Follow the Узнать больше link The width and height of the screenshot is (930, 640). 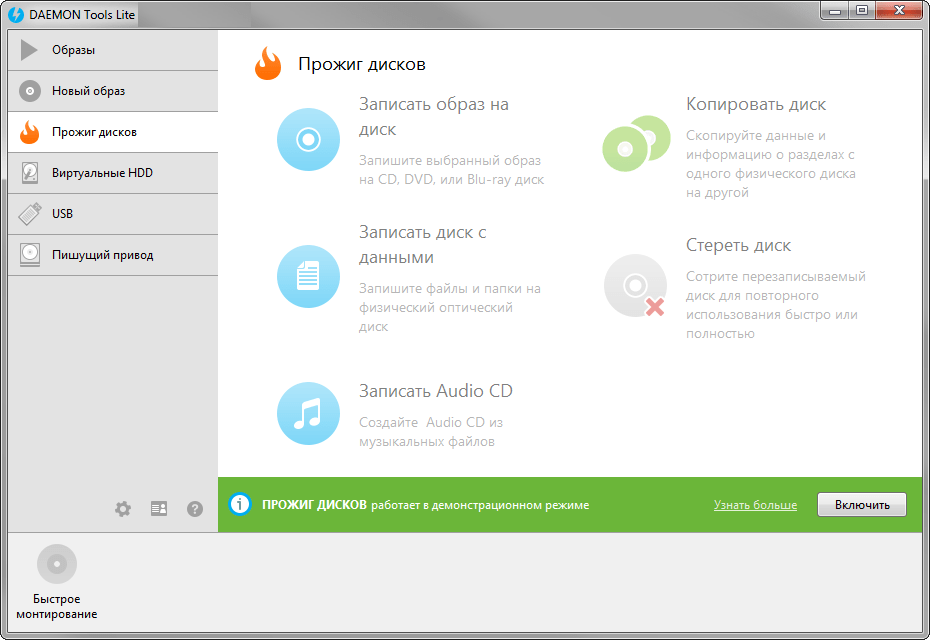tap(755, 505)
